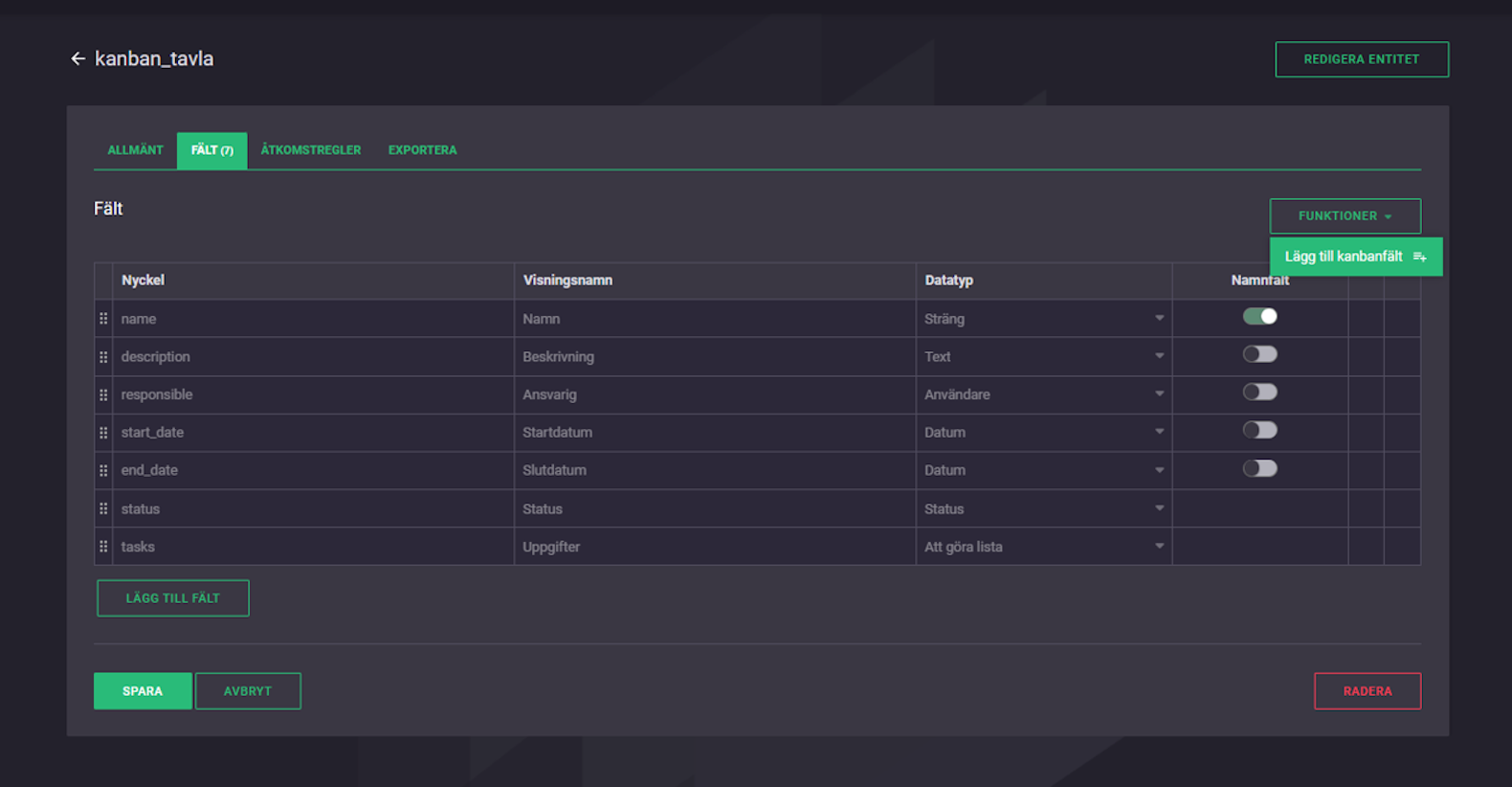Click the red RADERA button
Viewport: 1512px width, 787px height.
click(x=1367, y=691)
